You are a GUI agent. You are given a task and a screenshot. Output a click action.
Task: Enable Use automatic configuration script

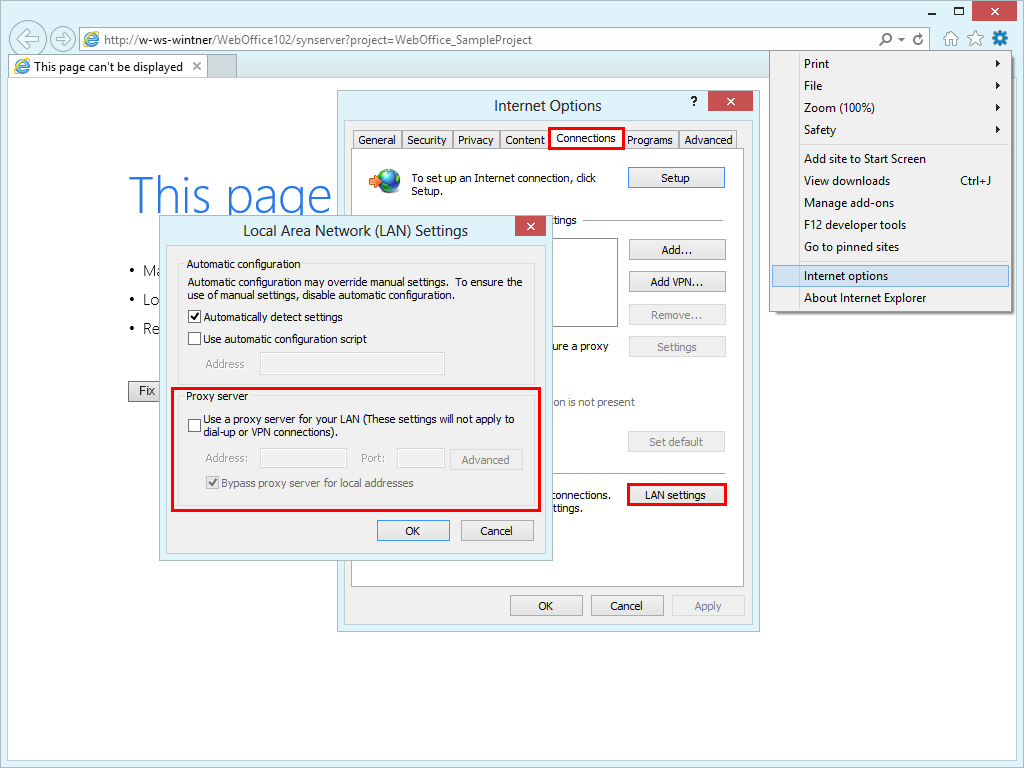click(x=194, y=338)
